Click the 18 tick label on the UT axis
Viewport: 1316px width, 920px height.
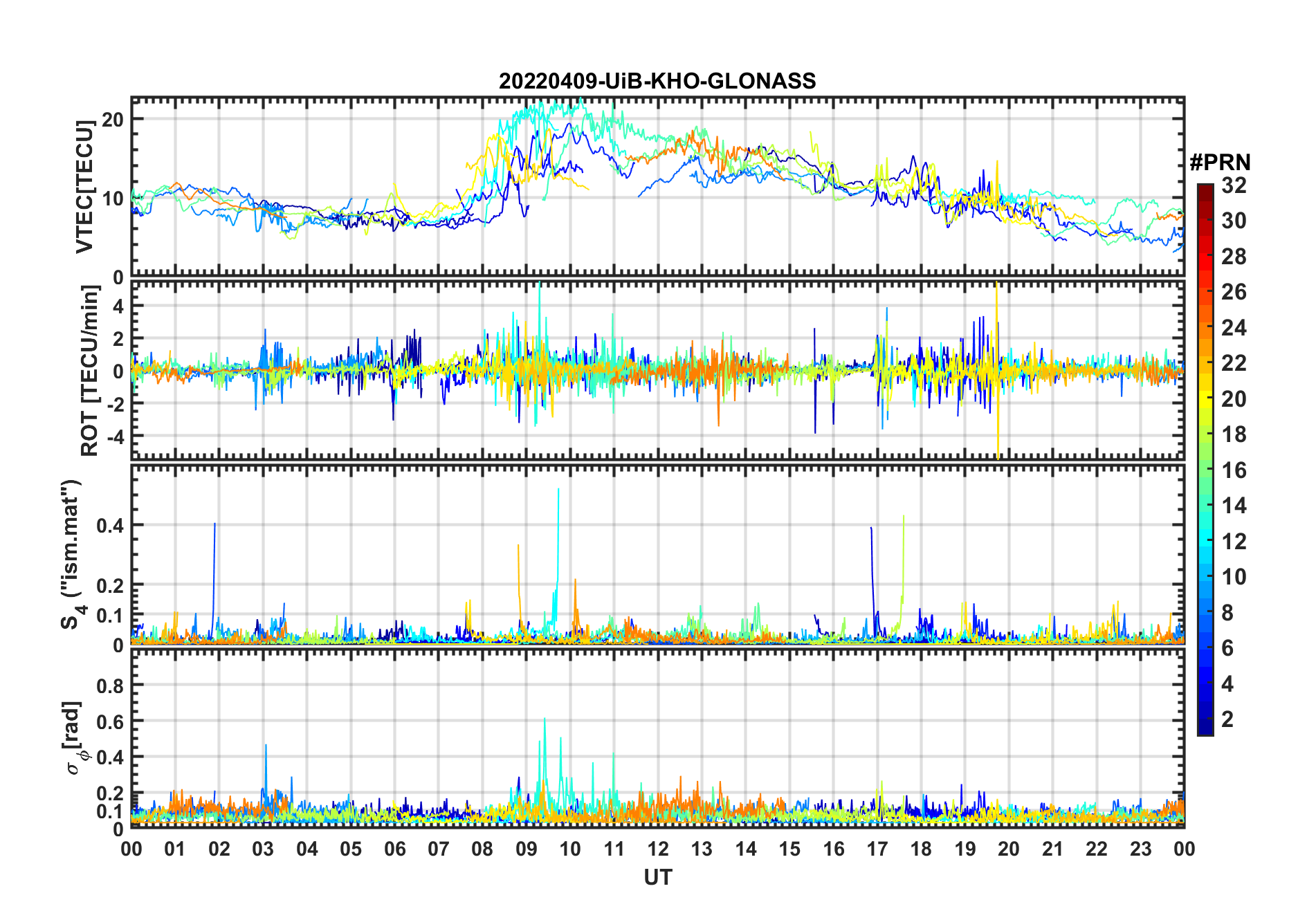pyautogui.click(x=921, y=849)
